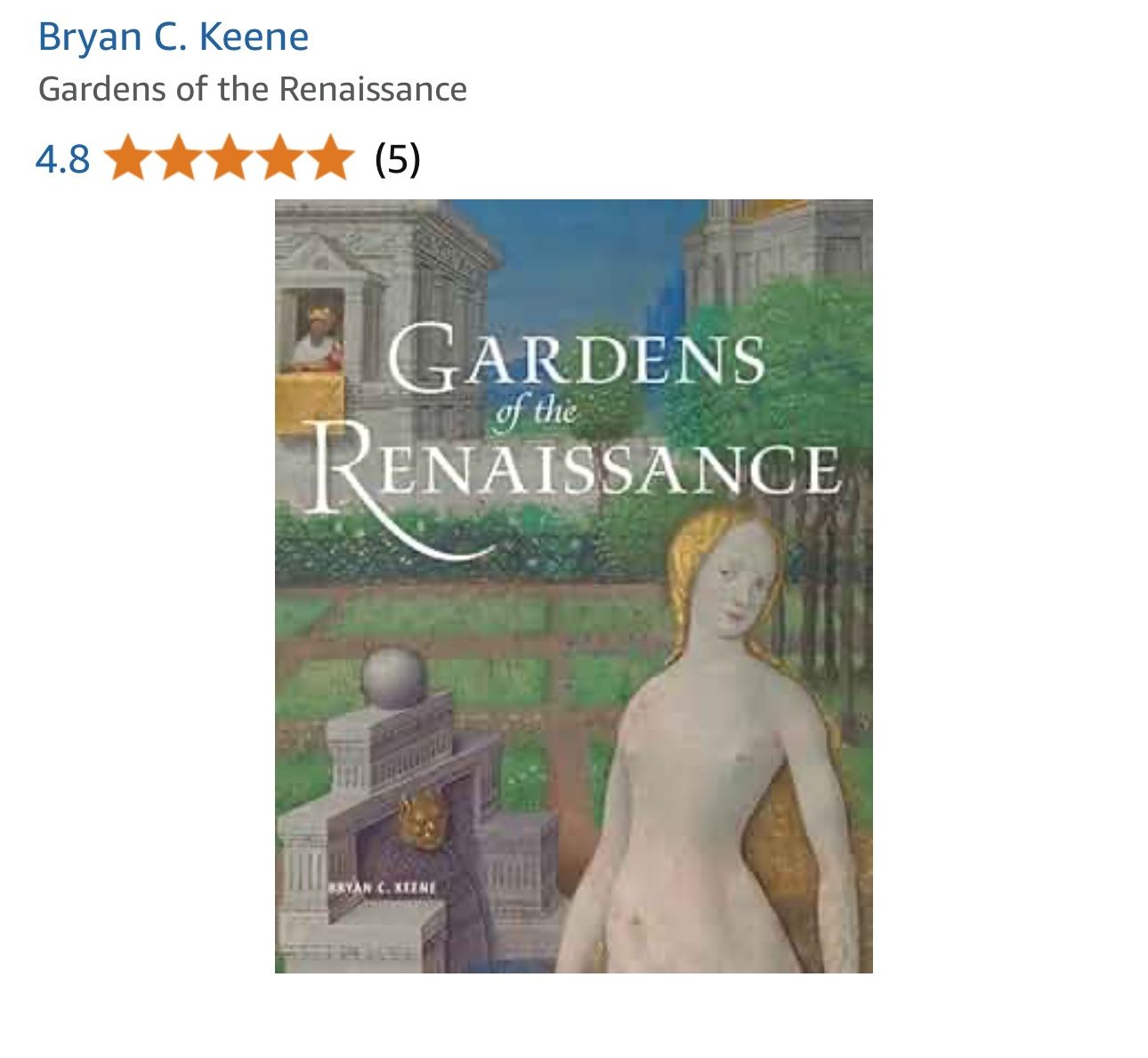The image size is (1148, 1058).
Task: Open the Bryan C. Keene author link
Action: click(174, 37)
